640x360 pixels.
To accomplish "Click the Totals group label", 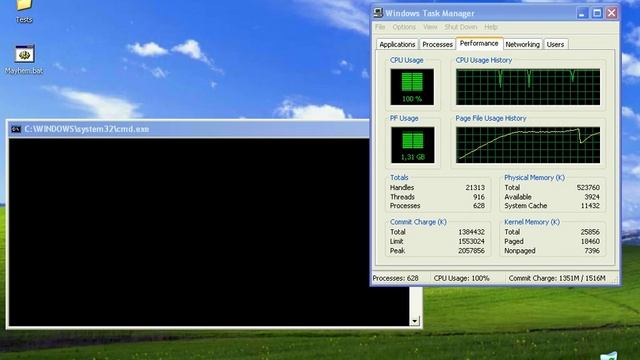I will tap(399, 178).
